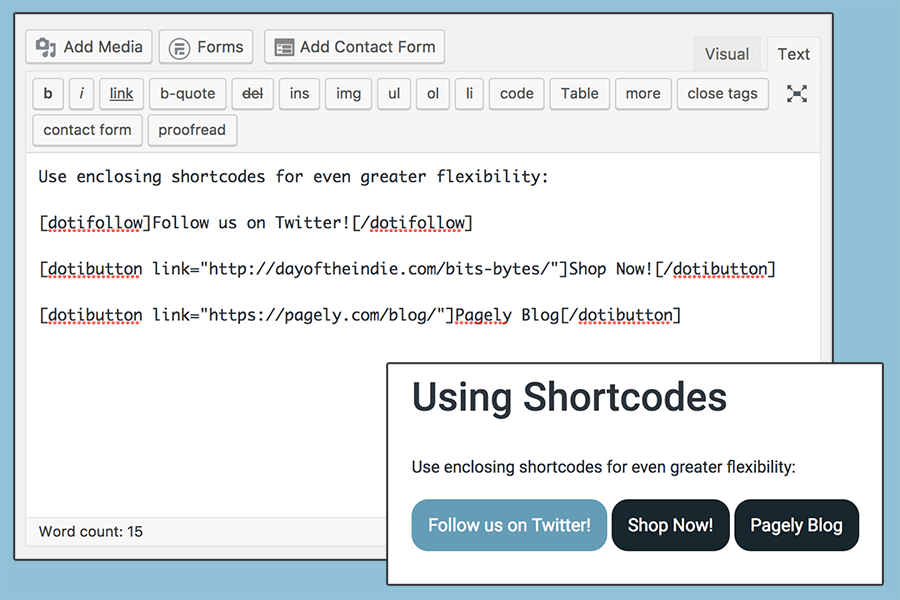Run the proofread check
The width and height of the screenshot is (900, 600).
click(x=192, y=129)
